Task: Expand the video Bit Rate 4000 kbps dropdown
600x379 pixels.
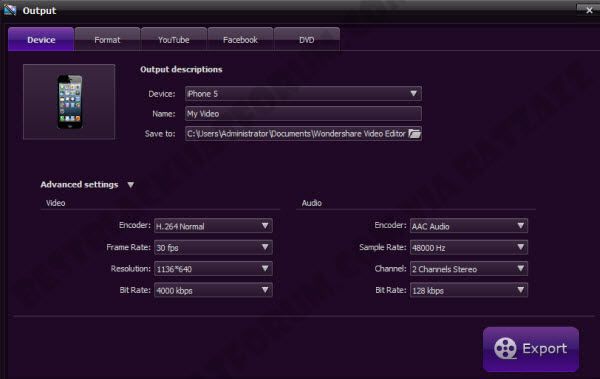Action: pyautogui.click(x=213, y=290)
